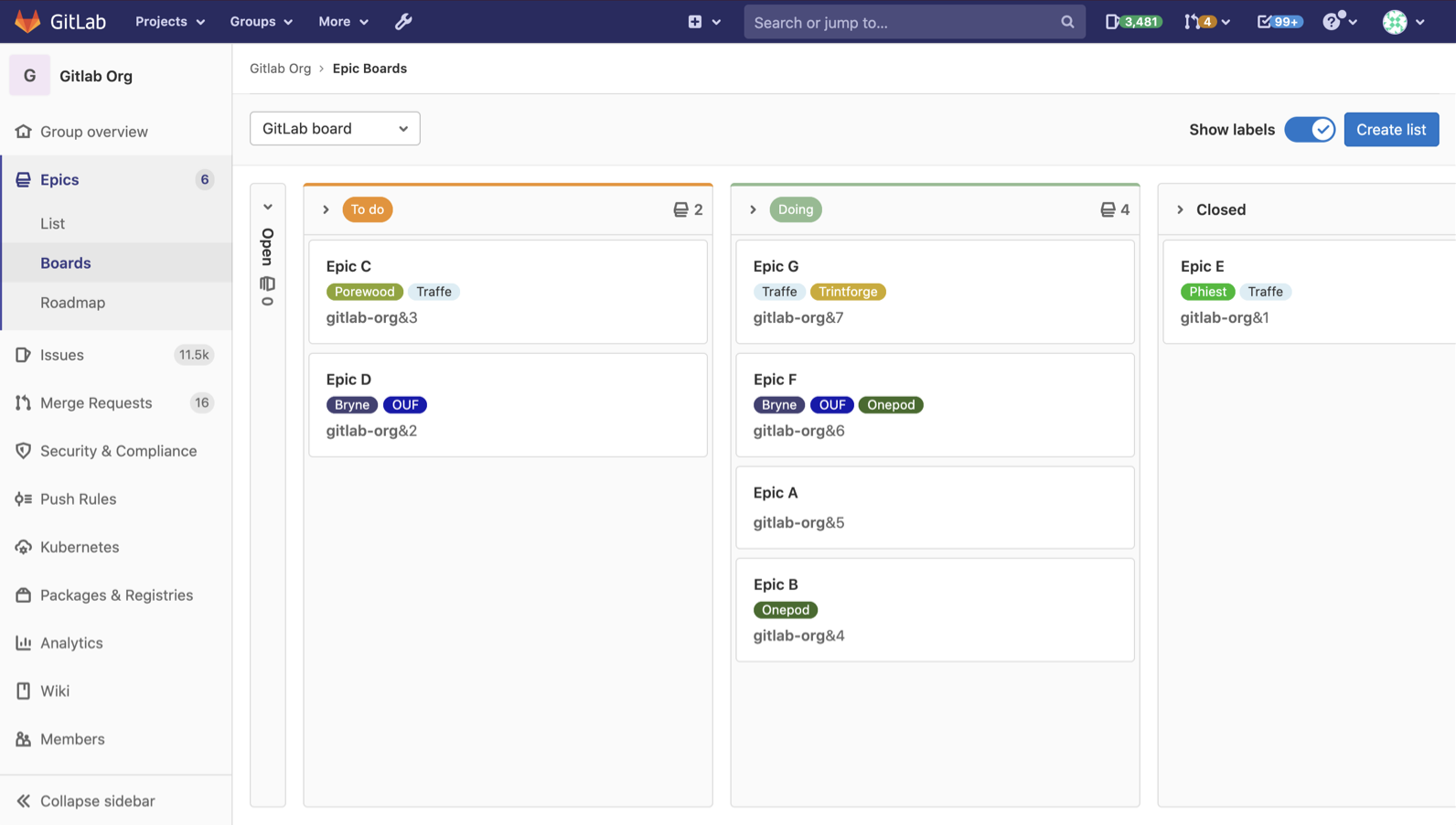Click the Gitlab Org breadcrumb link

[280, 69]
